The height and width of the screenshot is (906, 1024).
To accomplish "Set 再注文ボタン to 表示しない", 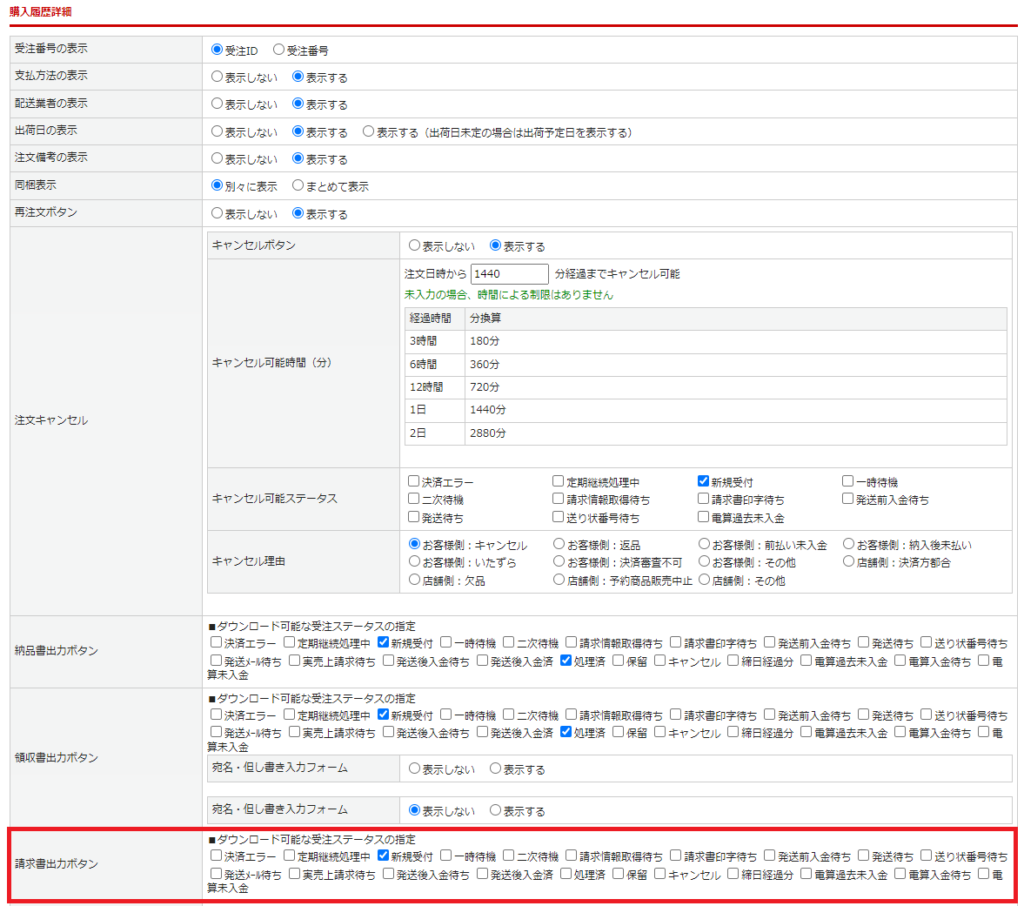I will point(217,214).
